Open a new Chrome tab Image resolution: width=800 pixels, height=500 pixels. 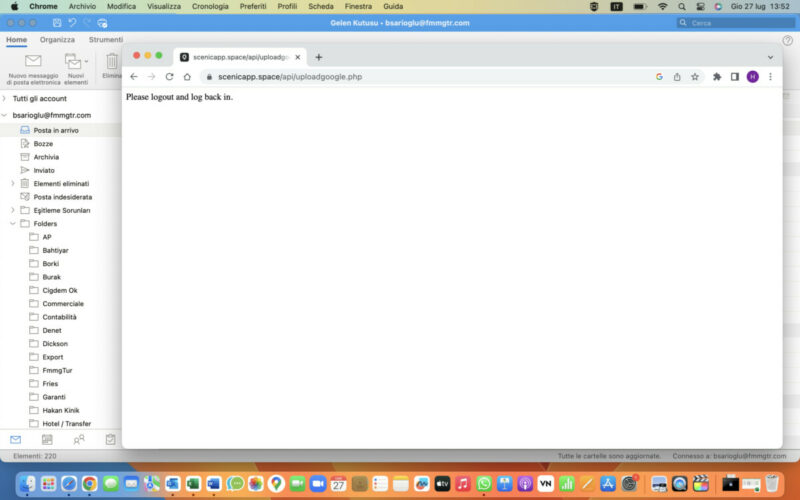(x=319, y=57)
